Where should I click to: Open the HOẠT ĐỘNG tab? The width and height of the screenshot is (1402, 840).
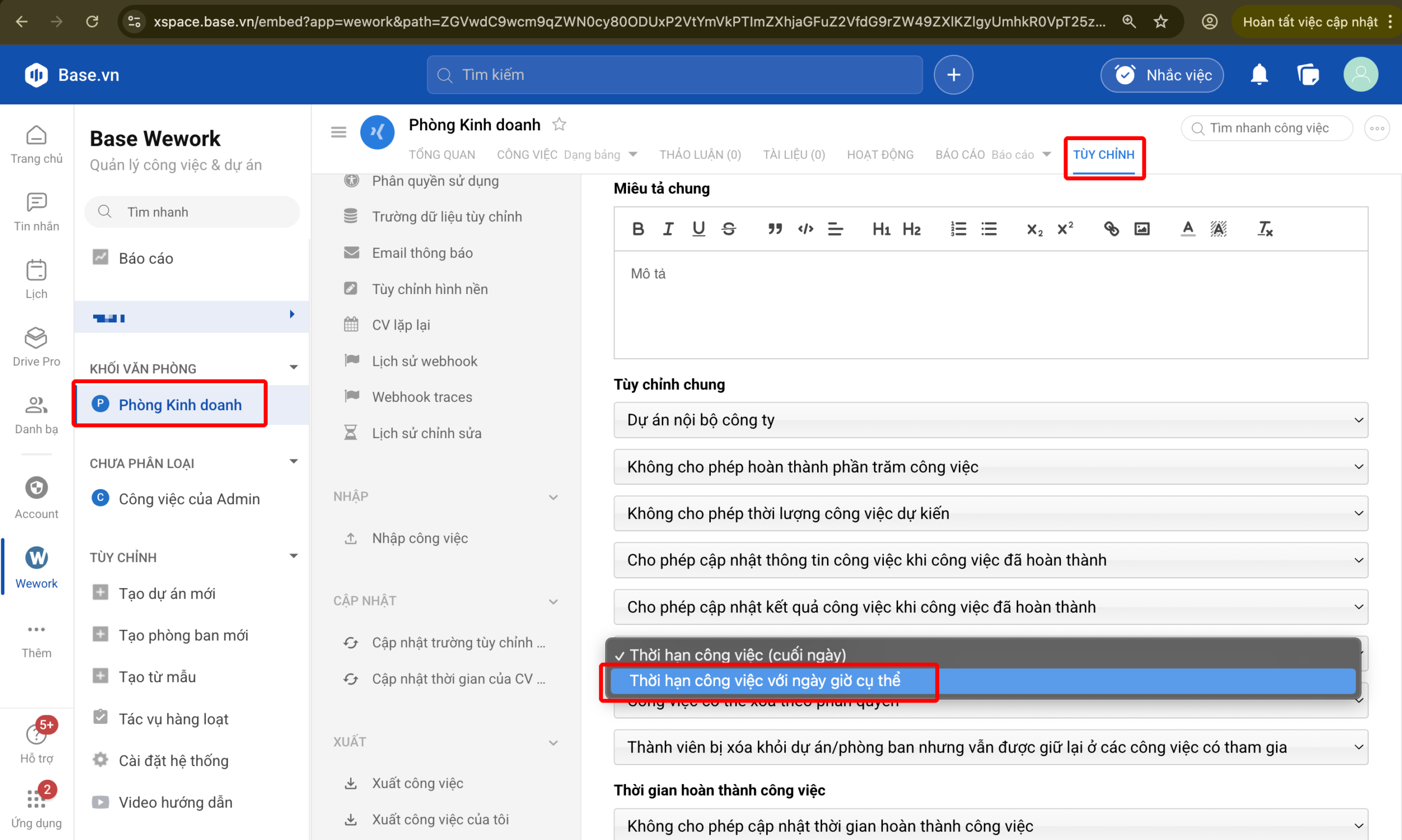click(880, 154)
